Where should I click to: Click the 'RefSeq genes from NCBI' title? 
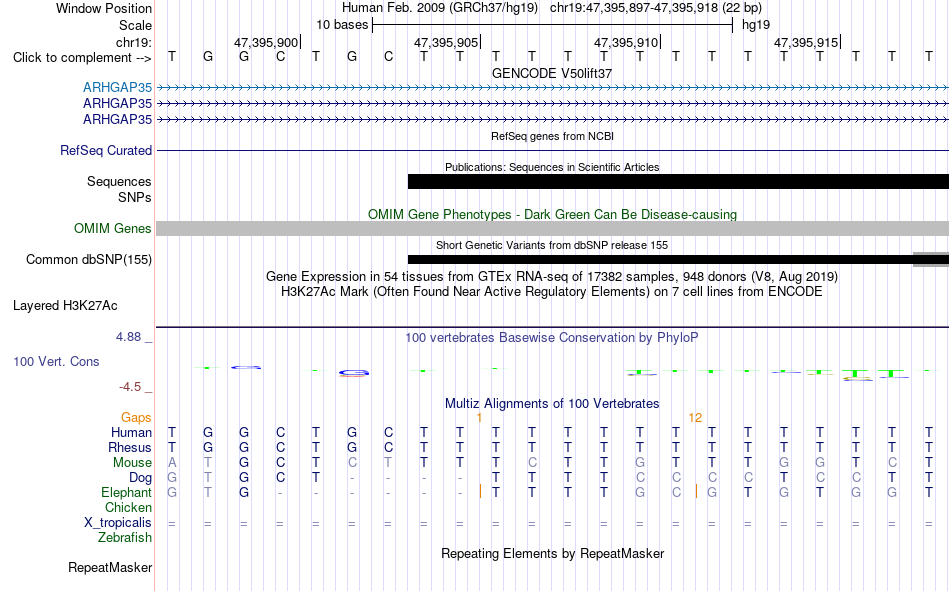pyautogui.click(x=552, y=136)
